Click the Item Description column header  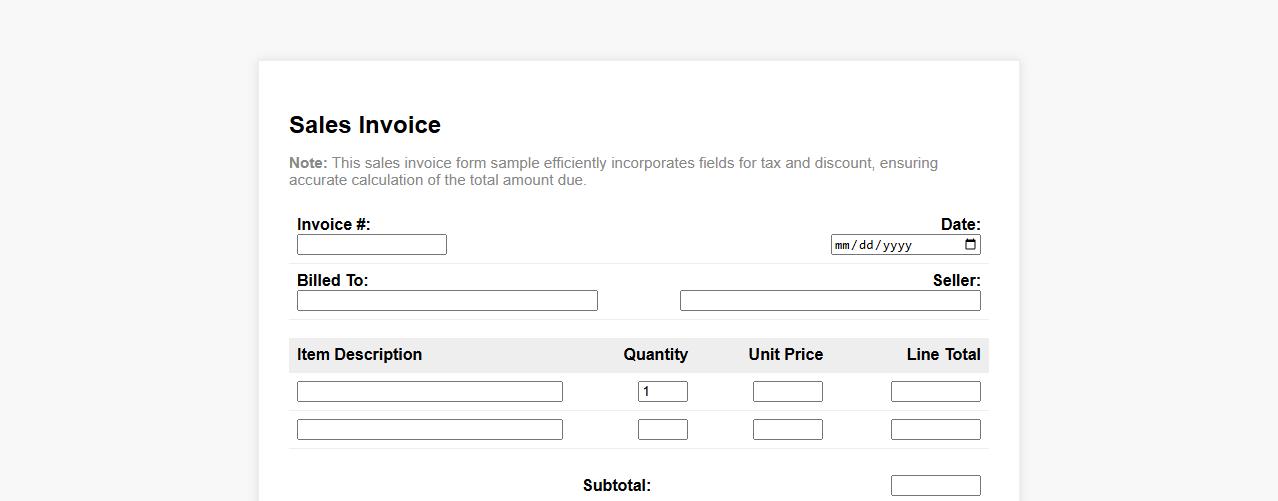tap(360, 354)
